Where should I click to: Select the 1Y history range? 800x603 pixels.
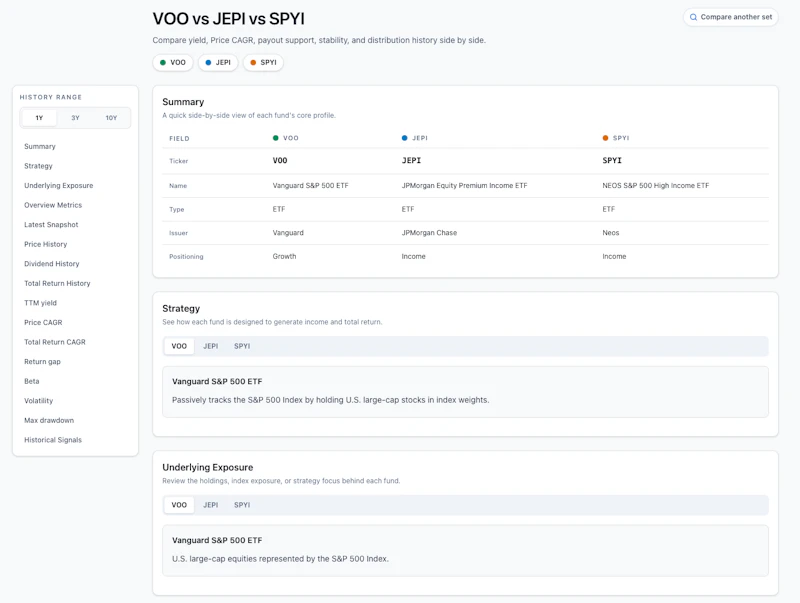[x=39, y=118]
